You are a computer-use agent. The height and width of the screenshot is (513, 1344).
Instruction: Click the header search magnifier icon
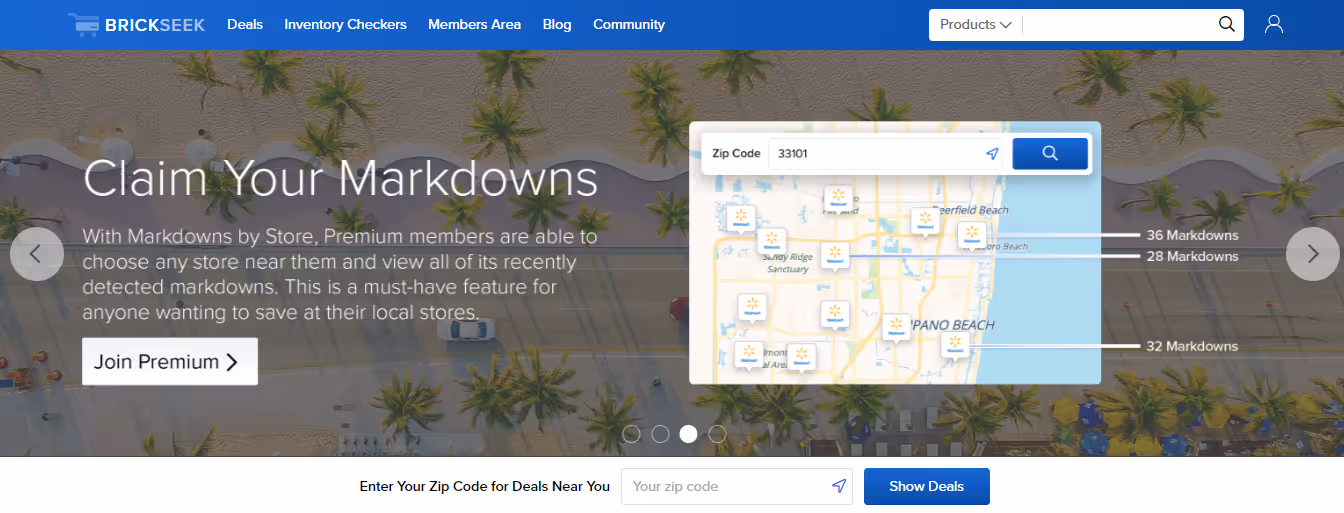1227,24
